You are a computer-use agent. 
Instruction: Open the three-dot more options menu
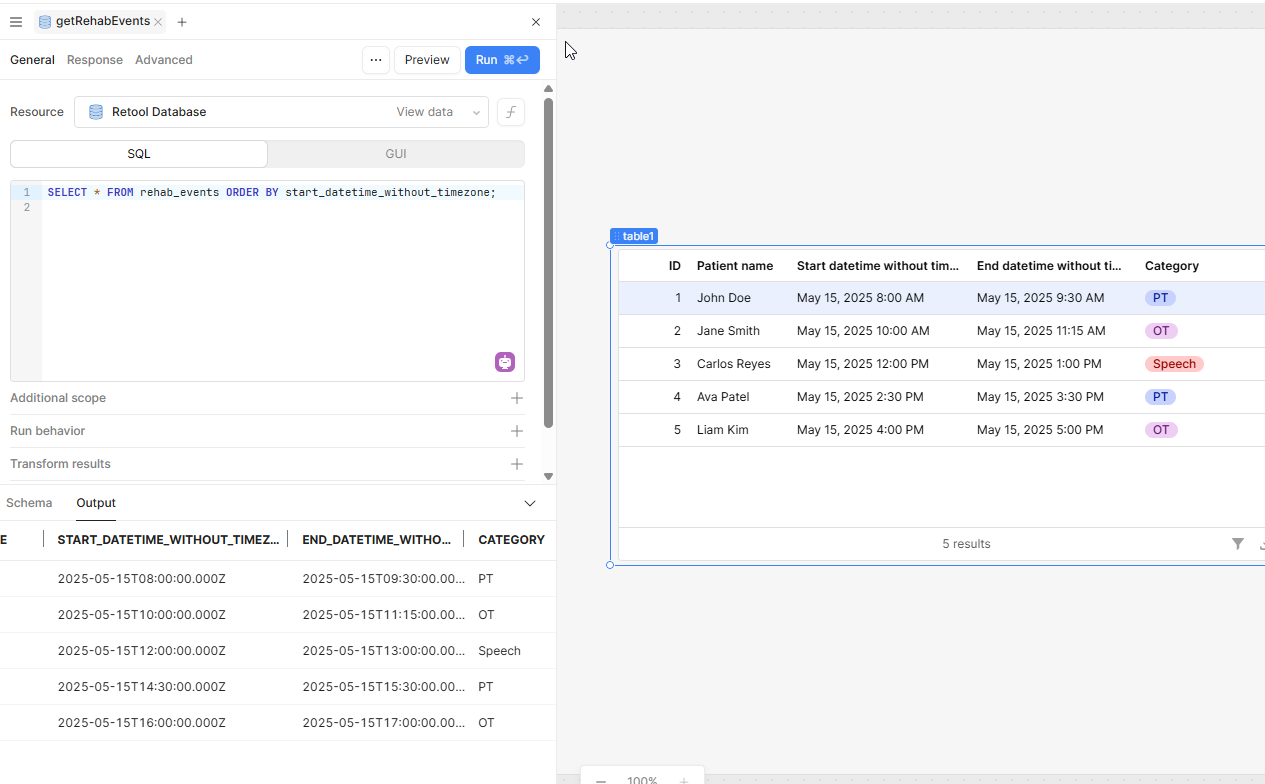pyautogui.click(x=376, y=60)
